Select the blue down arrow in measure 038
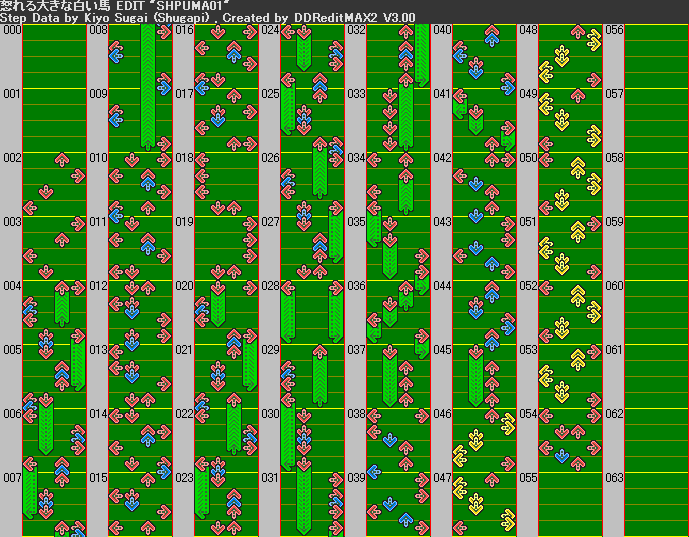This screenshot has height=537, width=689. coord(390,440)
